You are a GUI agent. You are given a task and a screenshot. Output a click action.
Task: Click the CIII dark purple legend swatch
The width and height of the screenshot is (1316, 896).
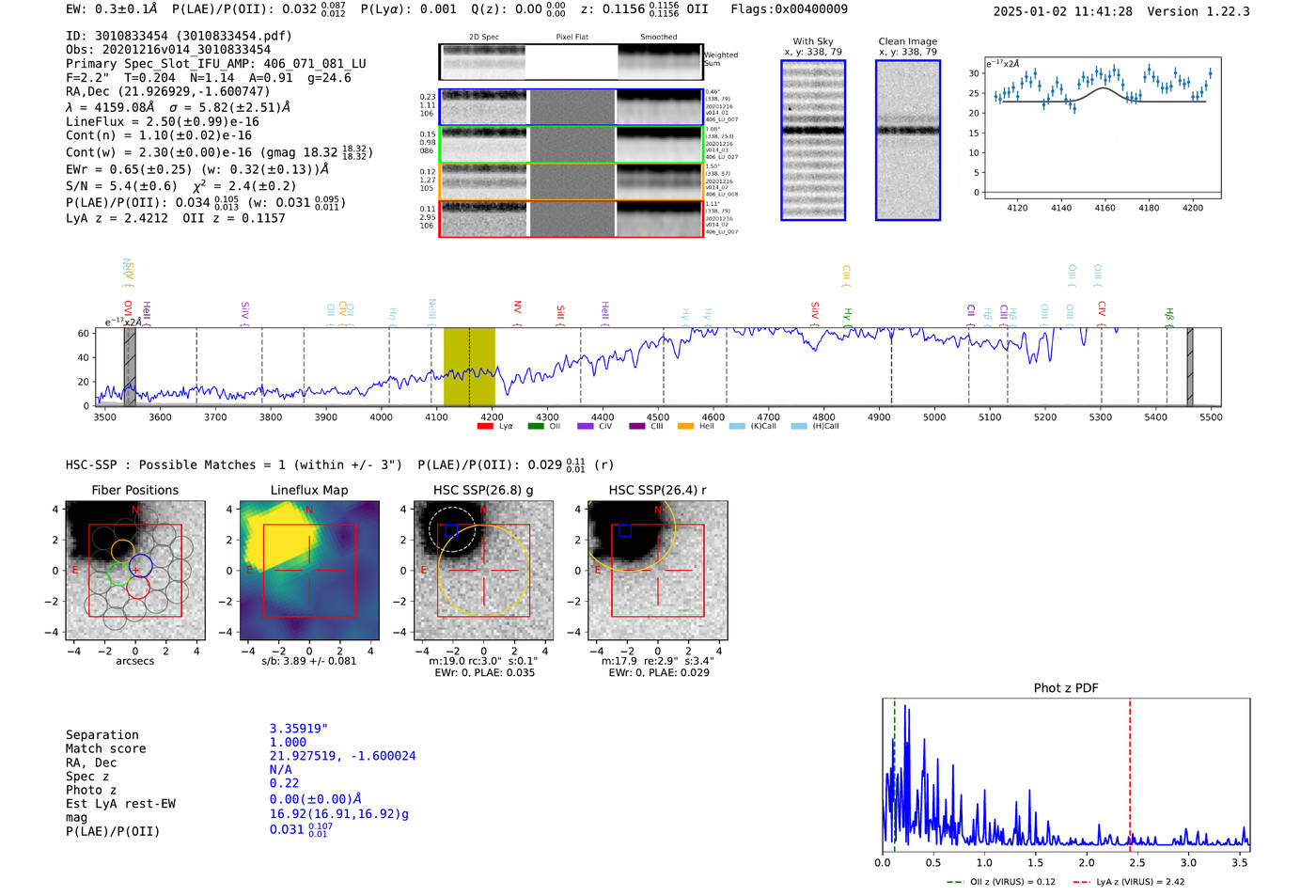636,426
